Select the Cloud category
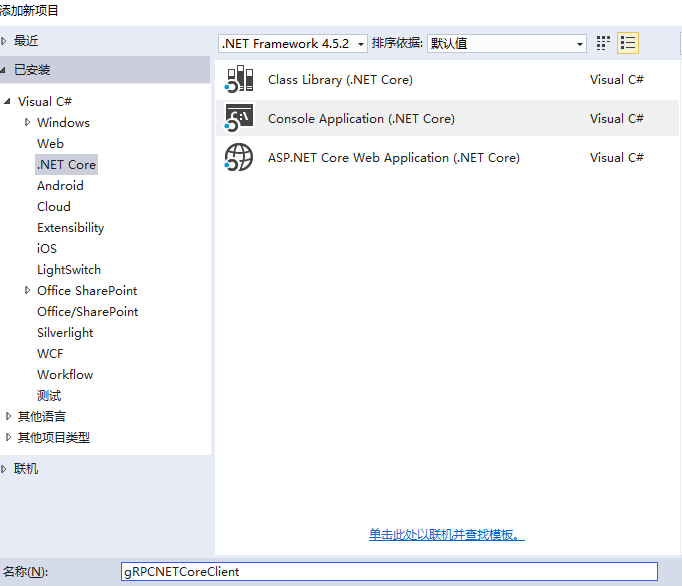Screen dimensions: 682x586 (53, 207)
